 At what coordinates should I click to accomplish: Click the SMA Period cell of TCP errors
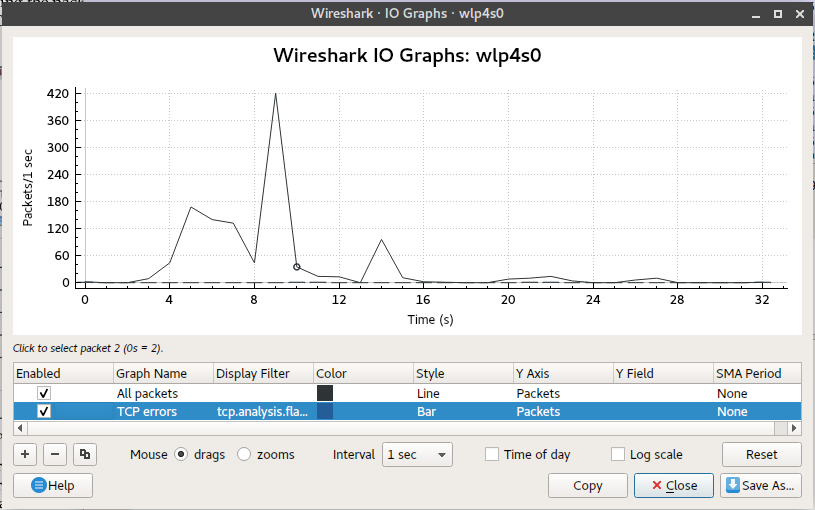click(755, 411)
